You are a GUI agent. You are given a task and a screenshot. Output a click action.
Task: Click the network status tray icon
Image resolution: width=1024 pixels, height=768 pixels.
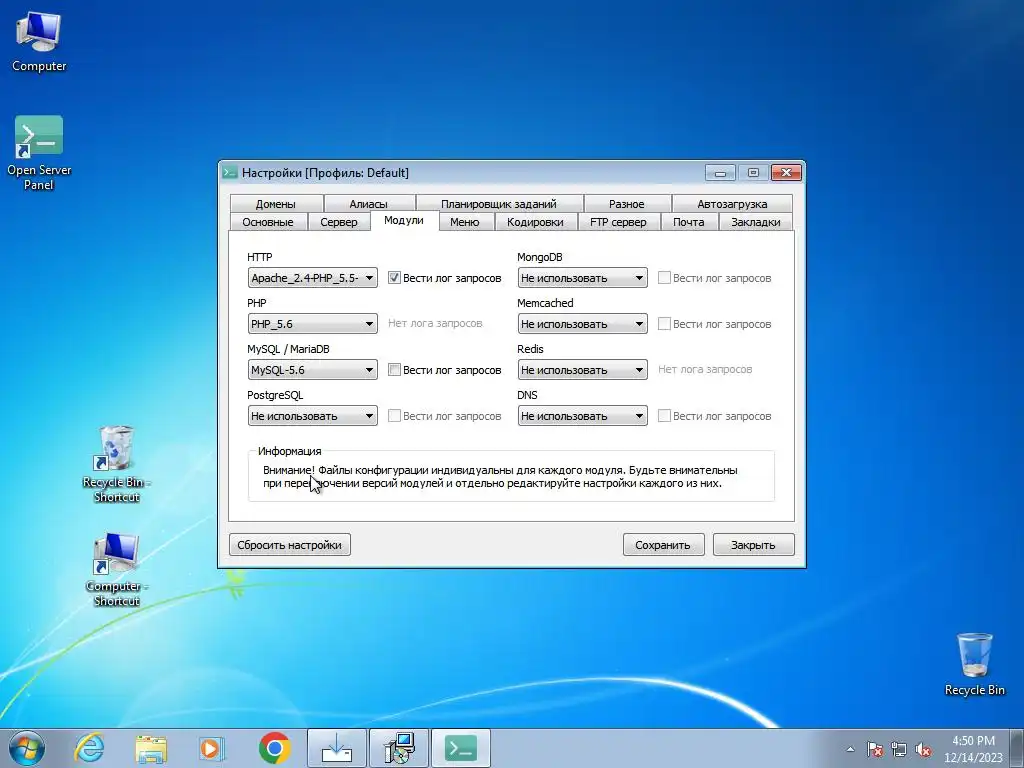pyautogui.click(x=899, y=749)
